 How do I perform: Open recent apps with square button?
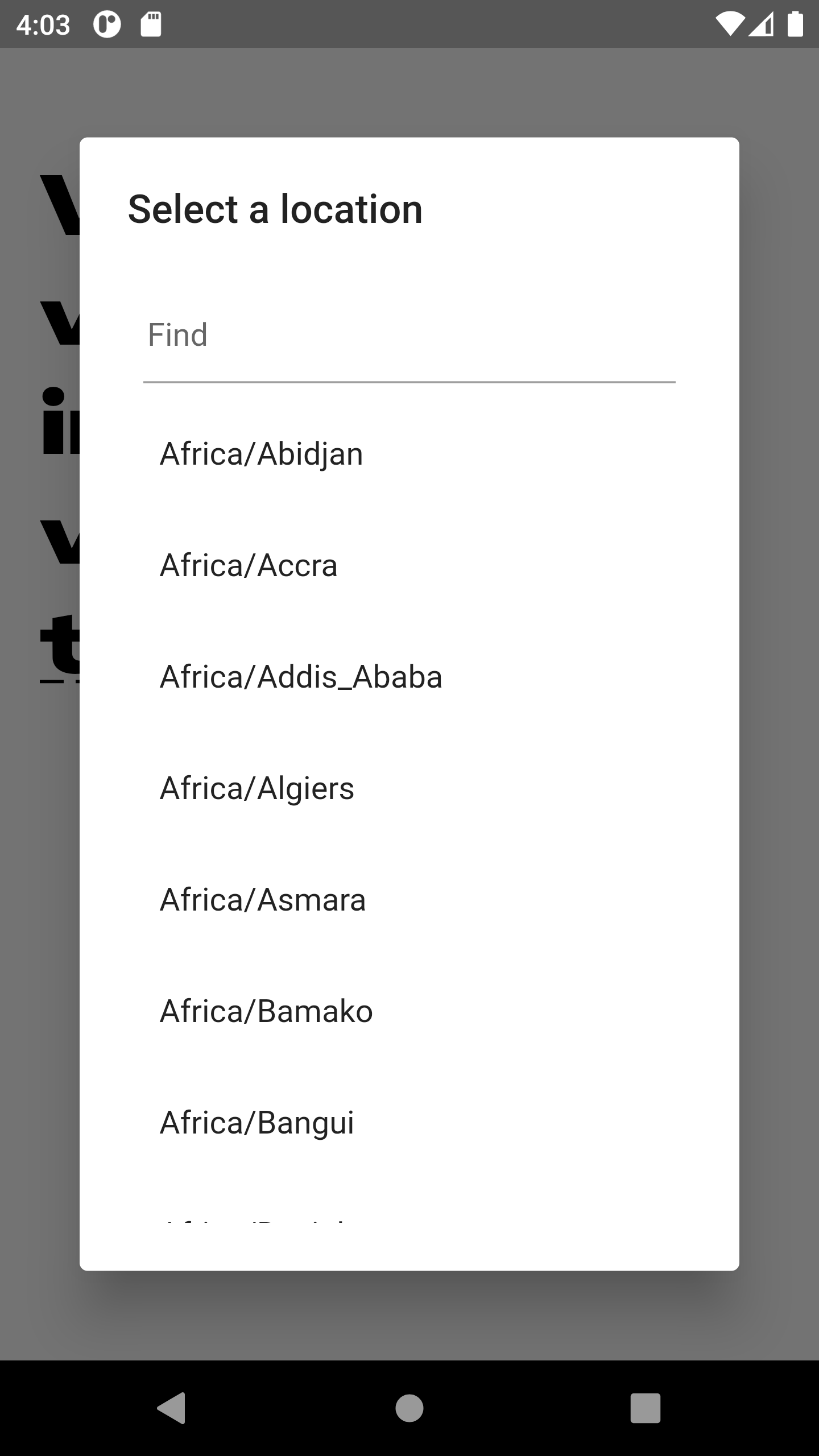pyautogui.click(x=646, y=1408)
